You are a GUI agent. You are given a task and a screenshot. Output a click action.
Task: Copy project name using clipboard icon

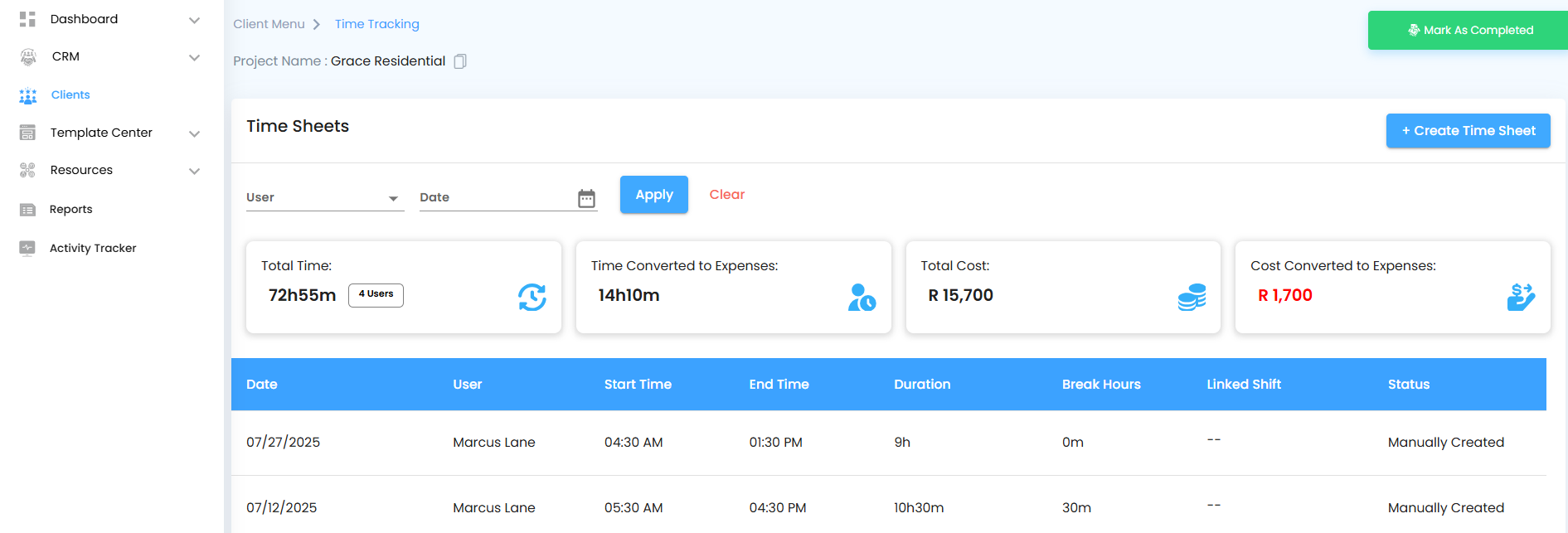pyautogui.click(x=460, y=61)
